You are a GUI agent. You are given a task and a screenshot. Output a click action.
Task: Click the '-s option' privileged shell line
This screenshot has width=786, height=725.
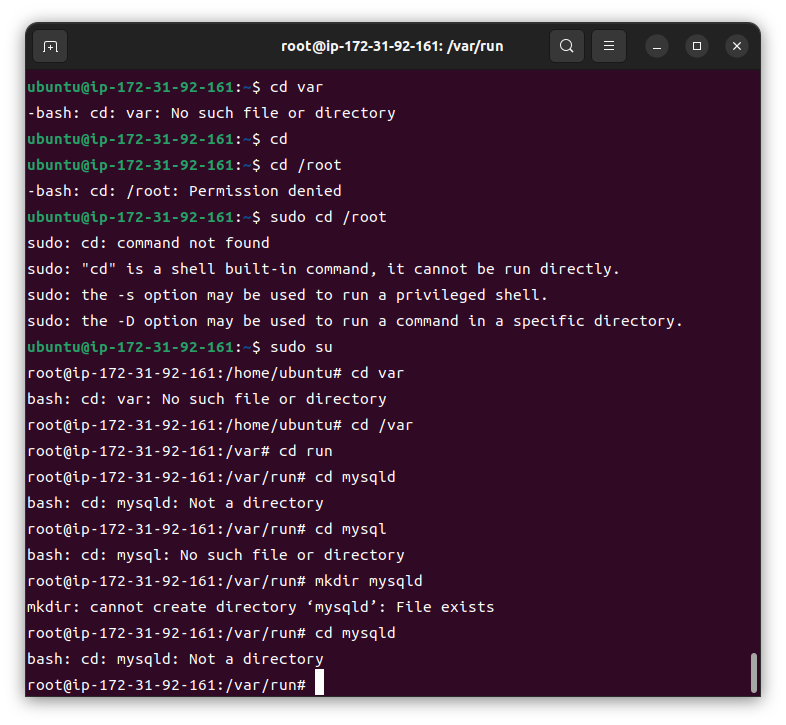coord(288,295)
